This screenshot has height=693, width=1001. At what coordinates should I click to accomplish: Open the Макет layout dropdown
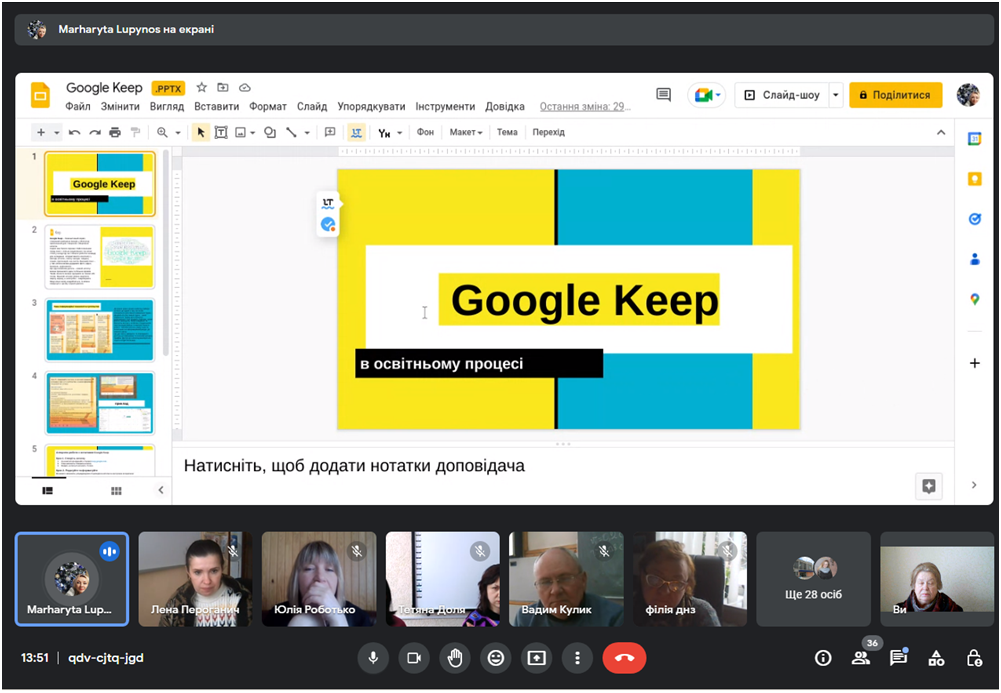tap(465, 132)
